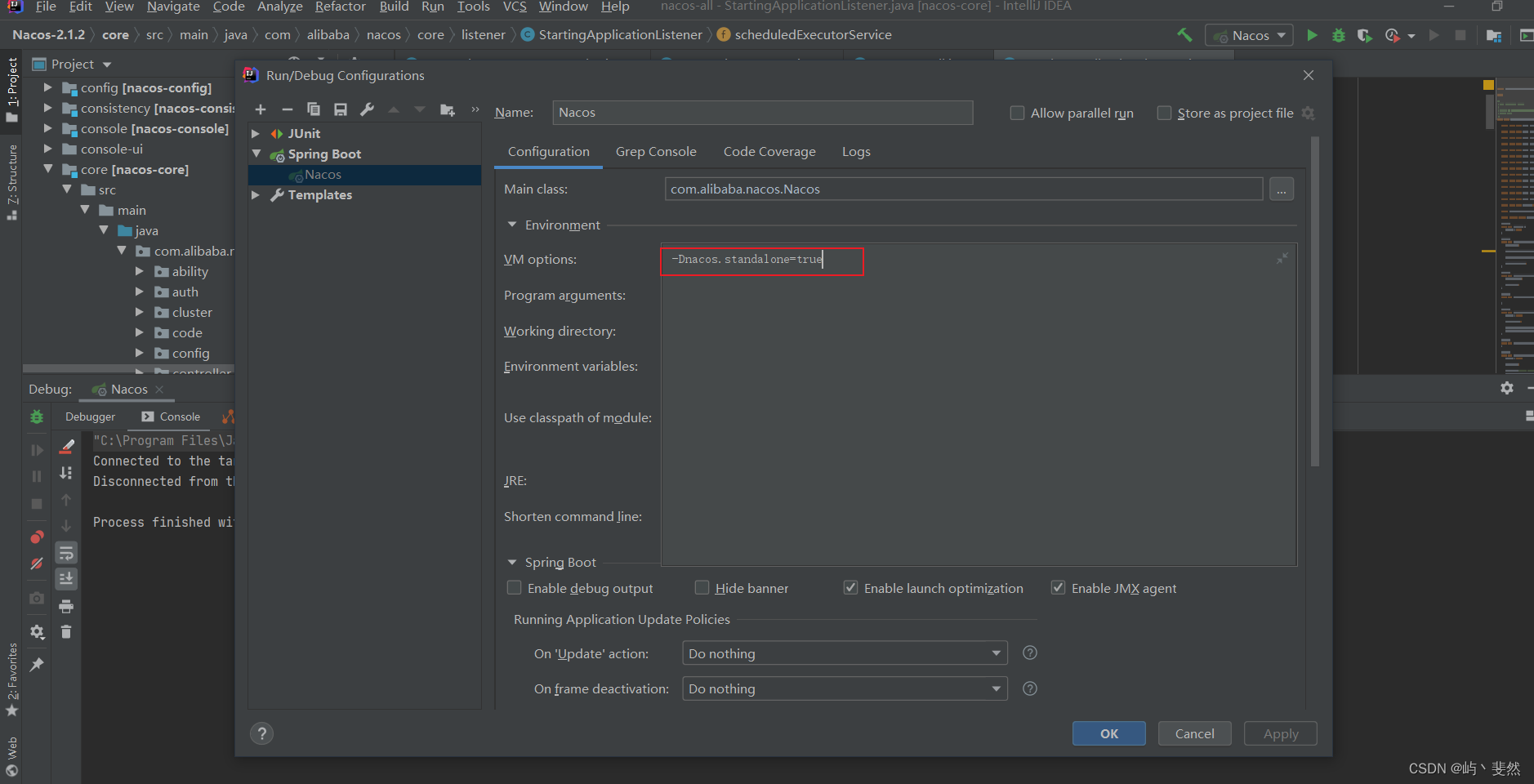Click Main class input field
The width and height of the screenshot is (1534, 784).
point(964,189)
